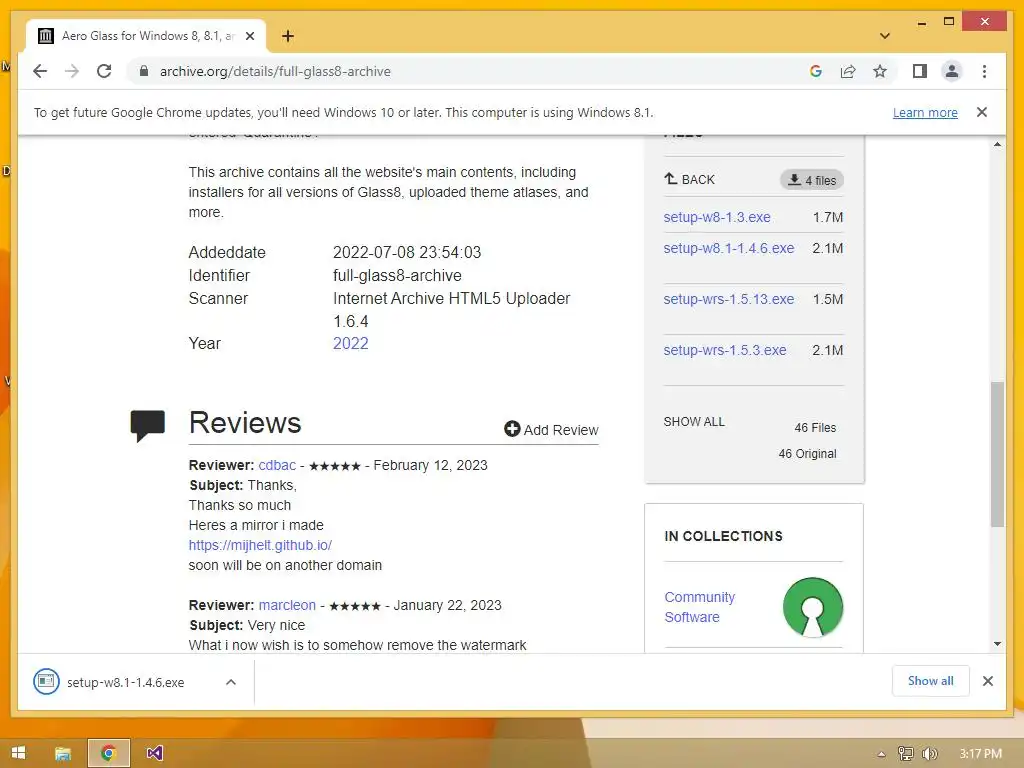Click the Chrome taskbar icon
Image resolution: width=1024 pixels, height=768 pixels.
coord(109,753)
